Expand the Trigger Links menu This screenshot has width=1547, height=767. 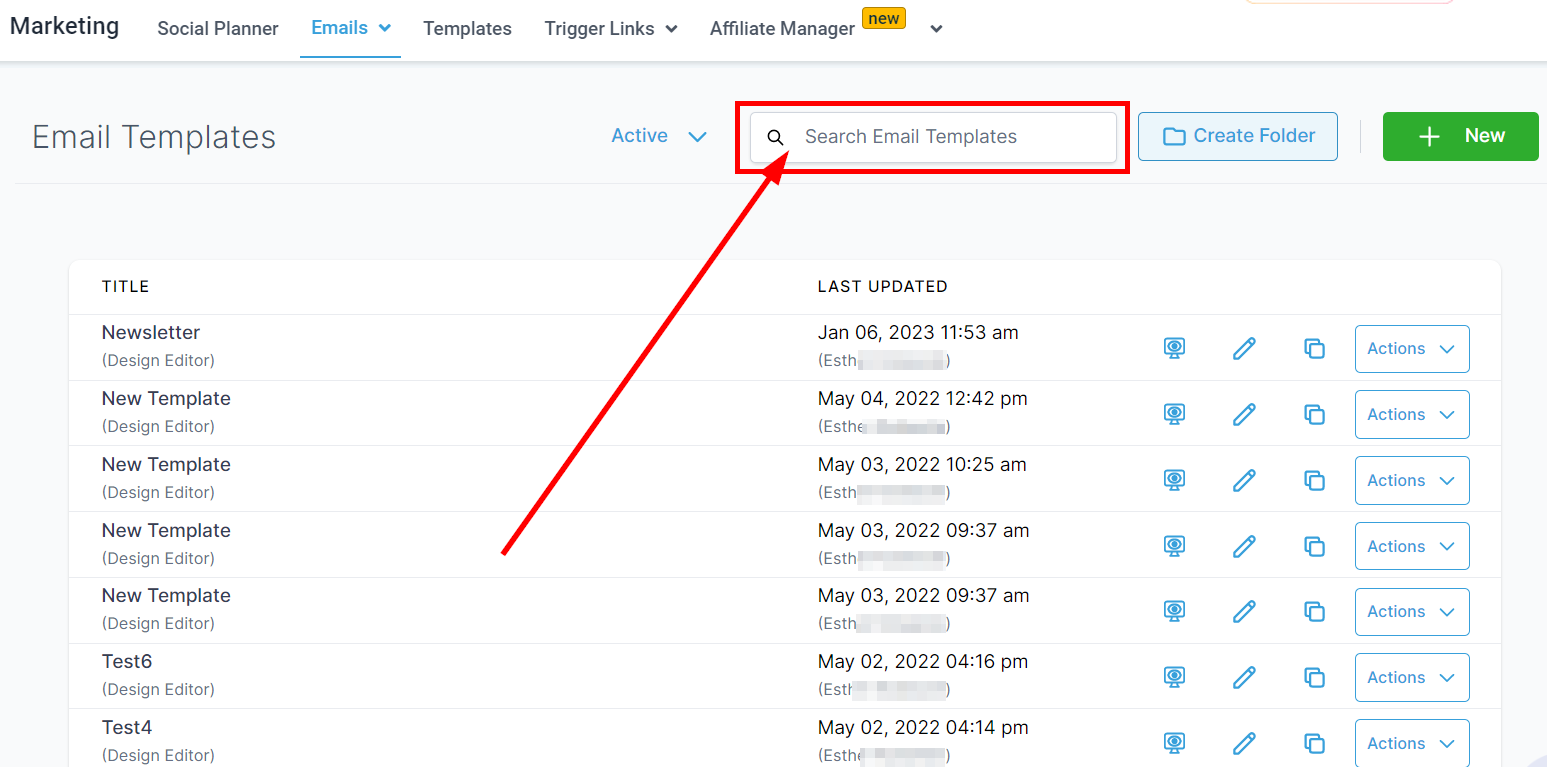[610, 29]
